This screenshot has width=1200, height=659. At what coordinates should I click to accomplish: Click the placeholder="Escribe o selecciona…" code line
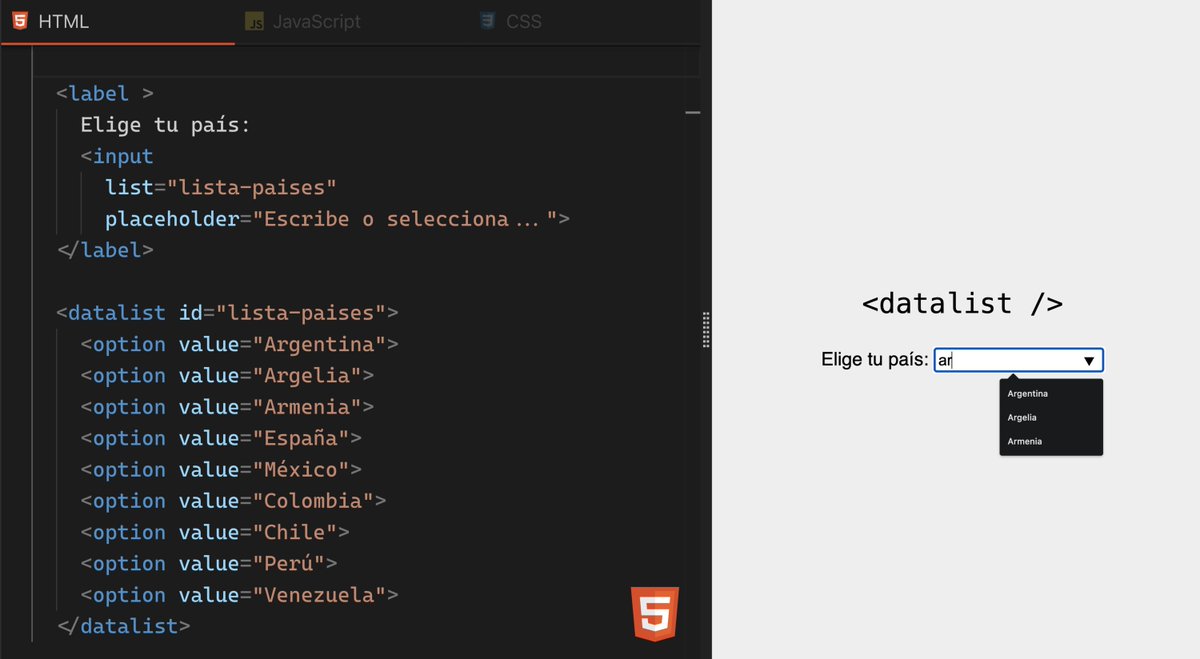tap(337, 219)
